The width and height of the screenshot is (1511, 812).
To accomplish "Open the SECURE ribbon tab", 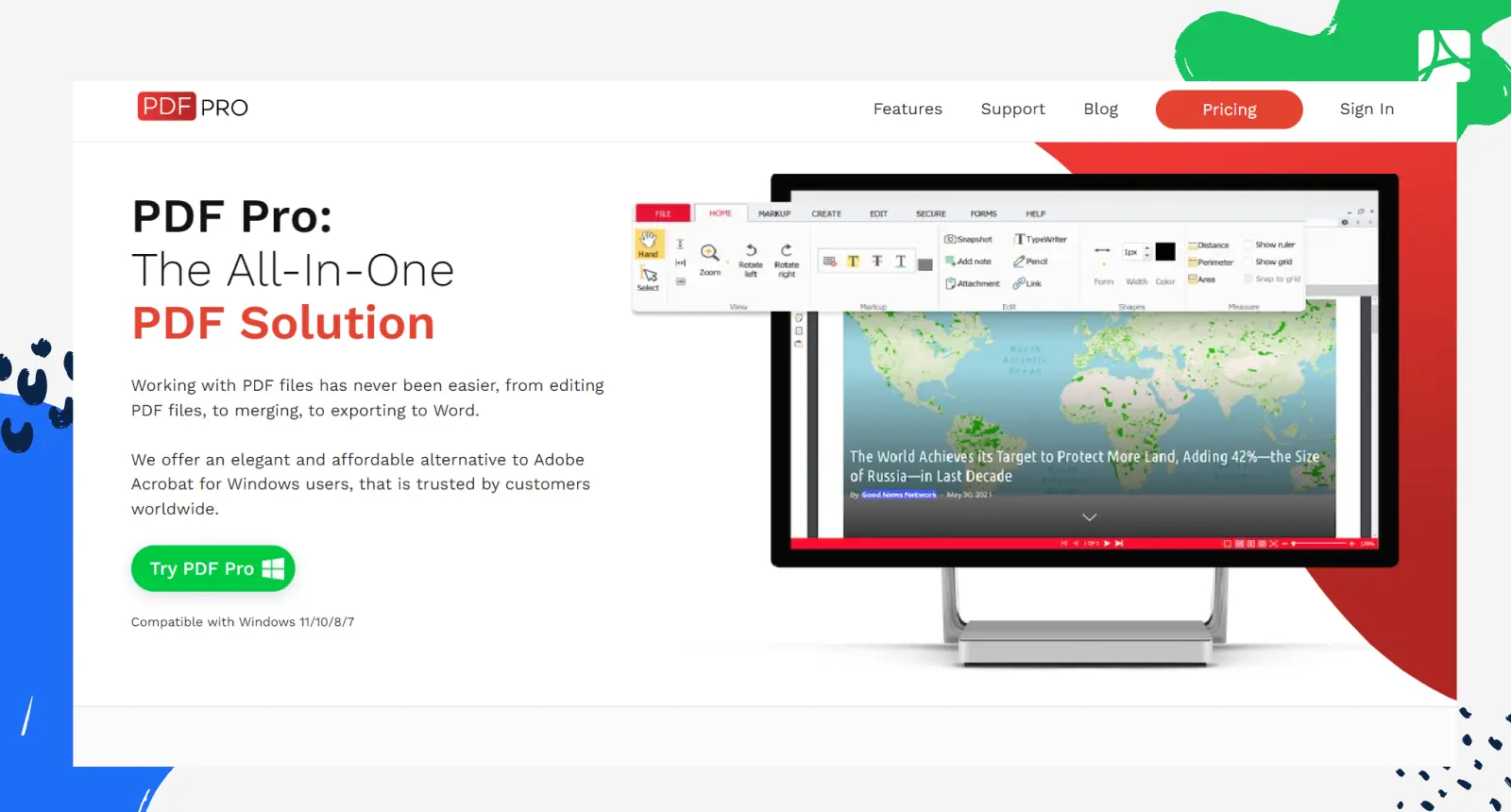I will 931,214.
